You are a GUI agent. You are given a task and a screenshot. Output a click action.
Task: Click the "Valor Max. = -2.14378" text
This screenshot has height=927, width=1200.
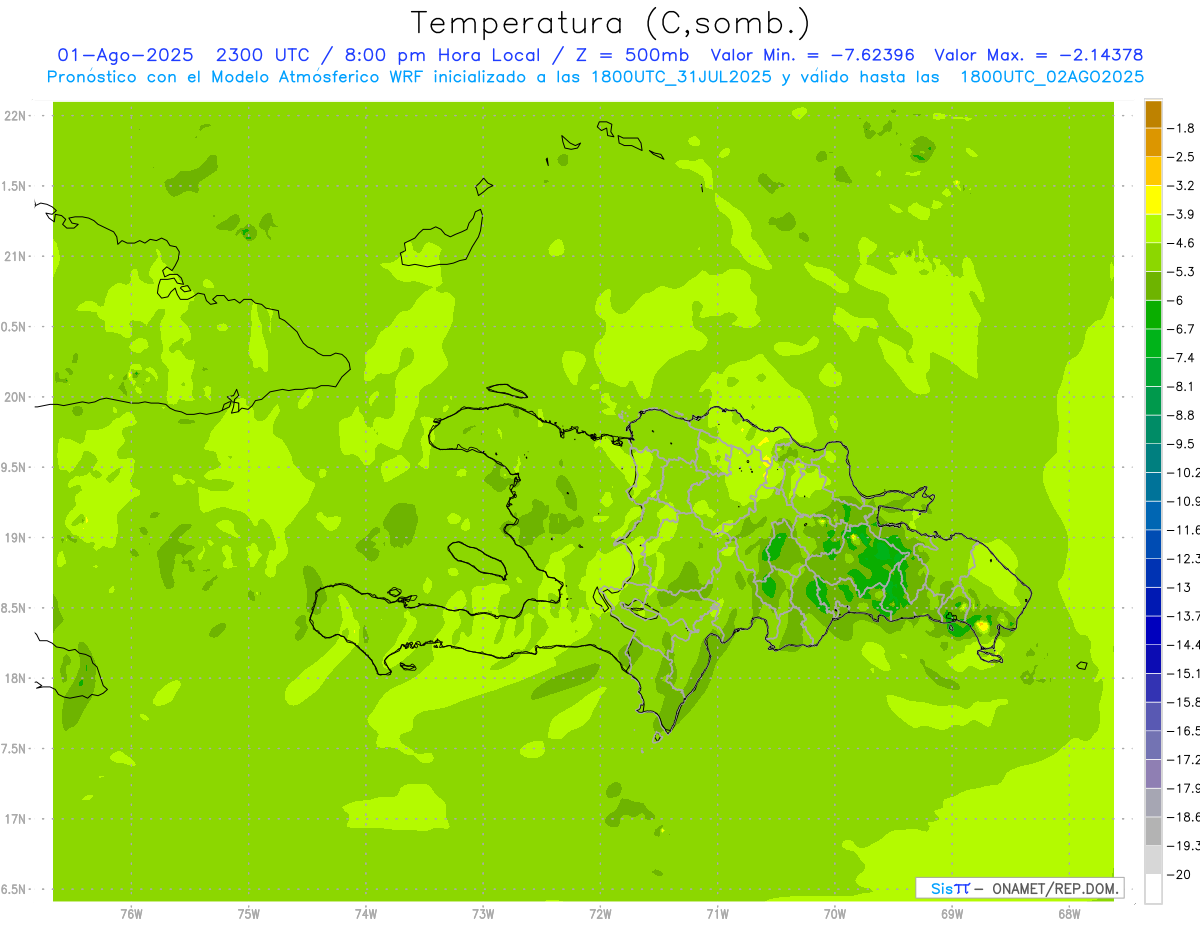(x=1038, y=55)
